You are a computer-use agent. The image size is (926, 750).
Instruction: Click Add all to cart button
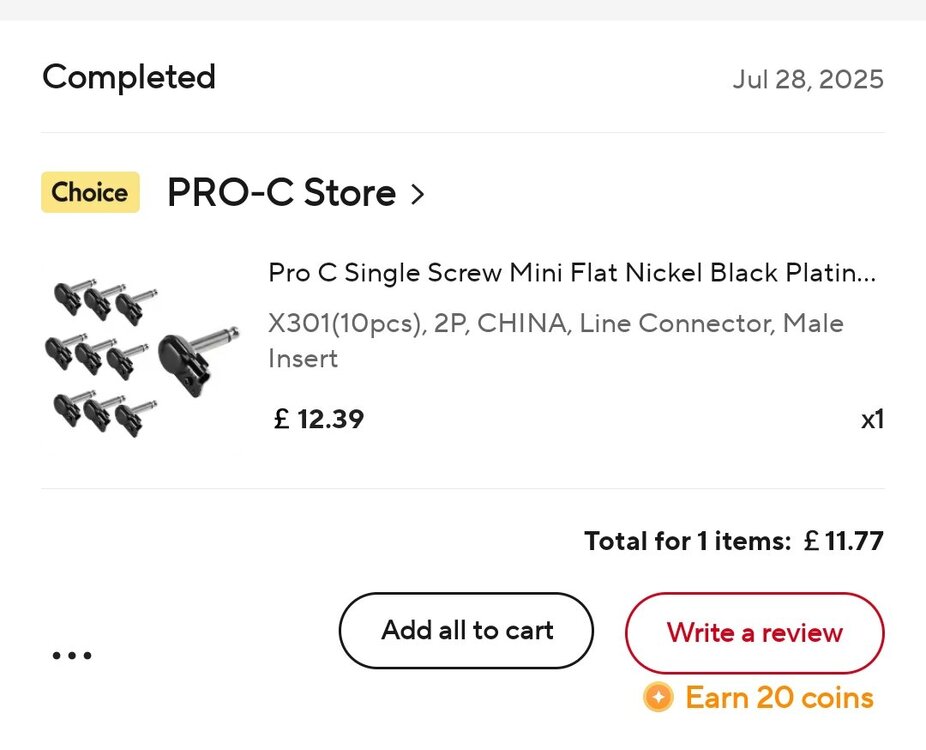[466, 631]
